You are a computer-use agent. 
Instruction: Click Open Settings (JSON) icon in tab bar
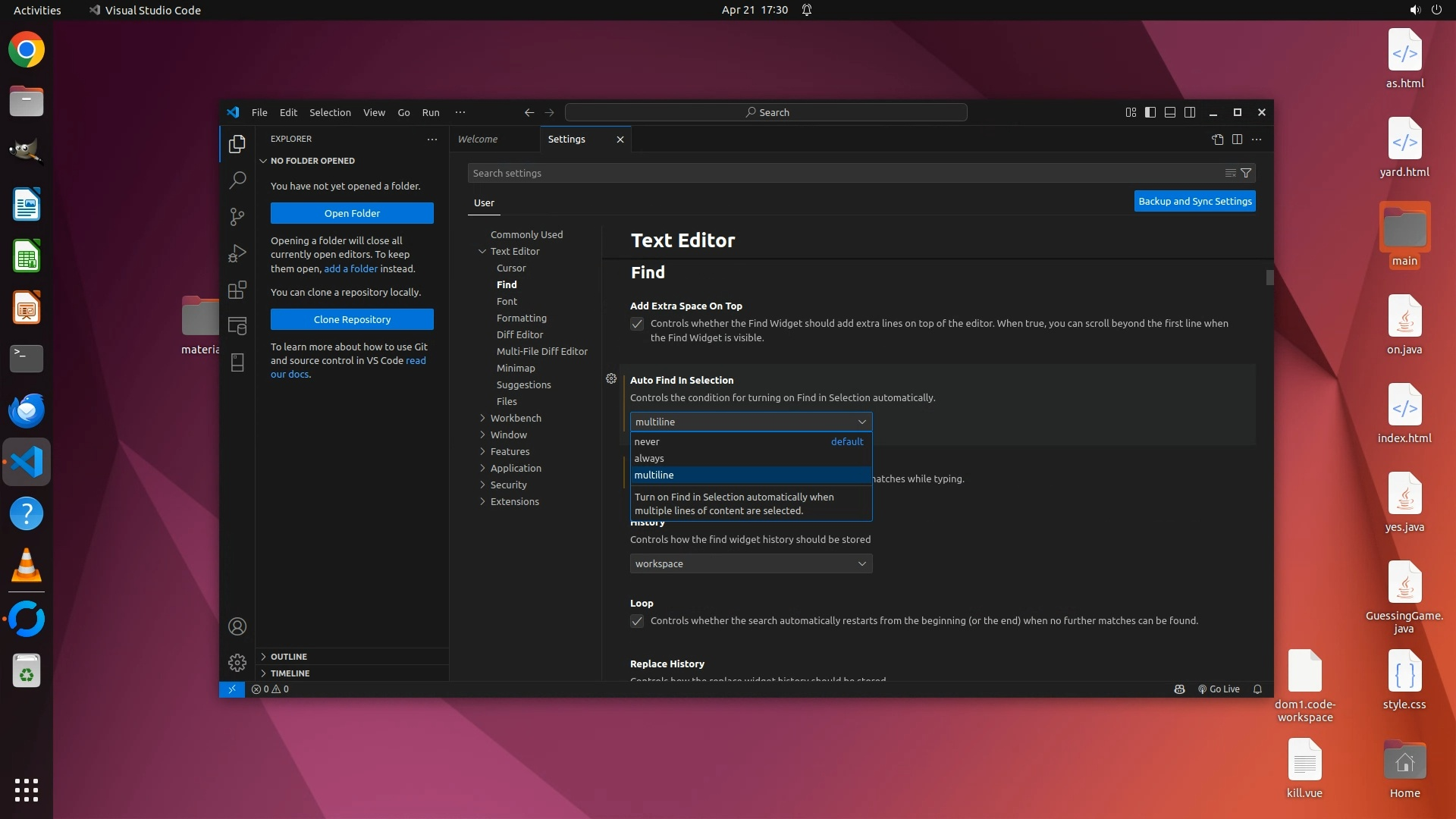(x=1217, y=140)
